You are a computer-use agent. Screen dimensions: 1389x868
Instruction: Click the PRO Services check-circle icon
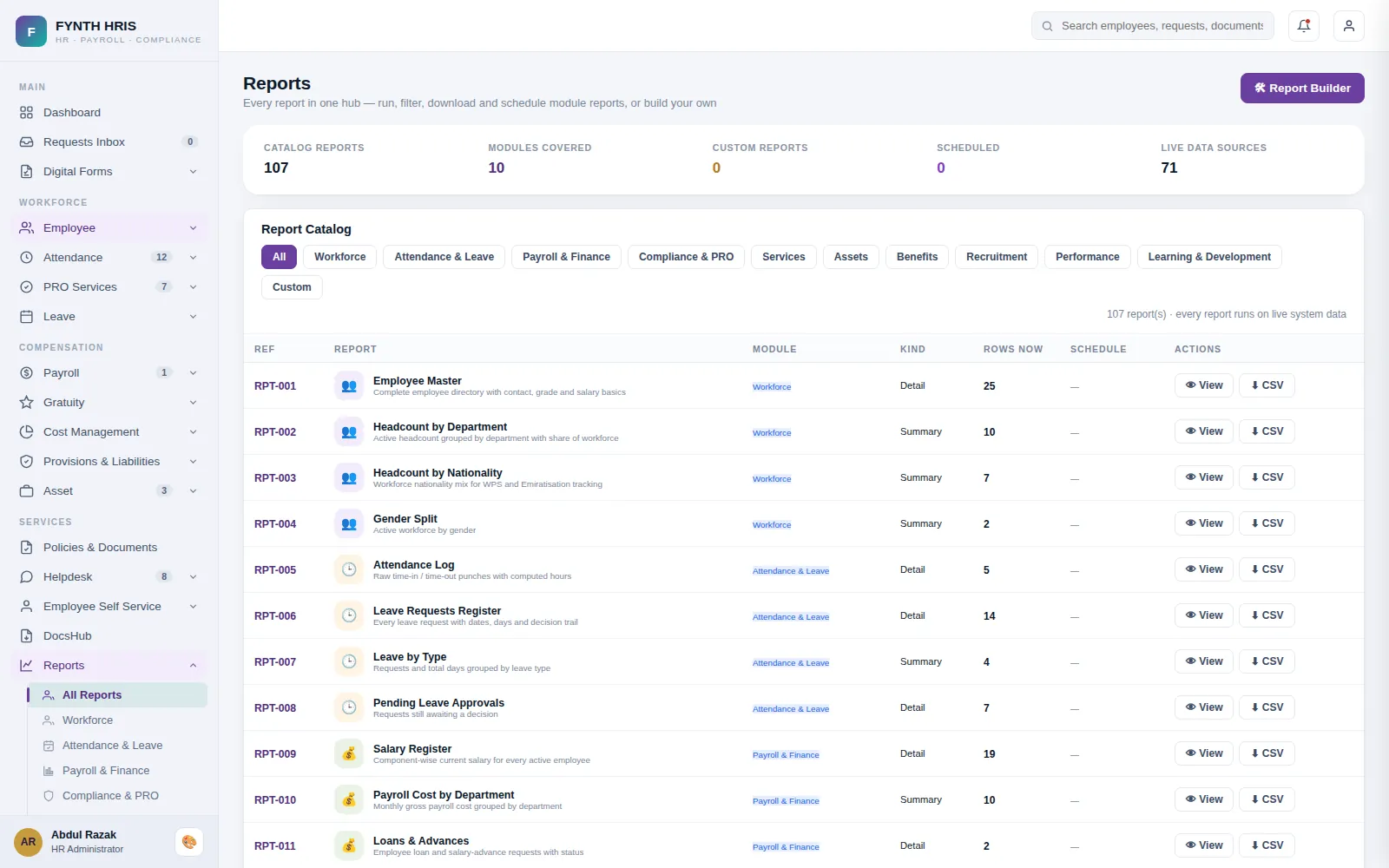tap(26, 287)
